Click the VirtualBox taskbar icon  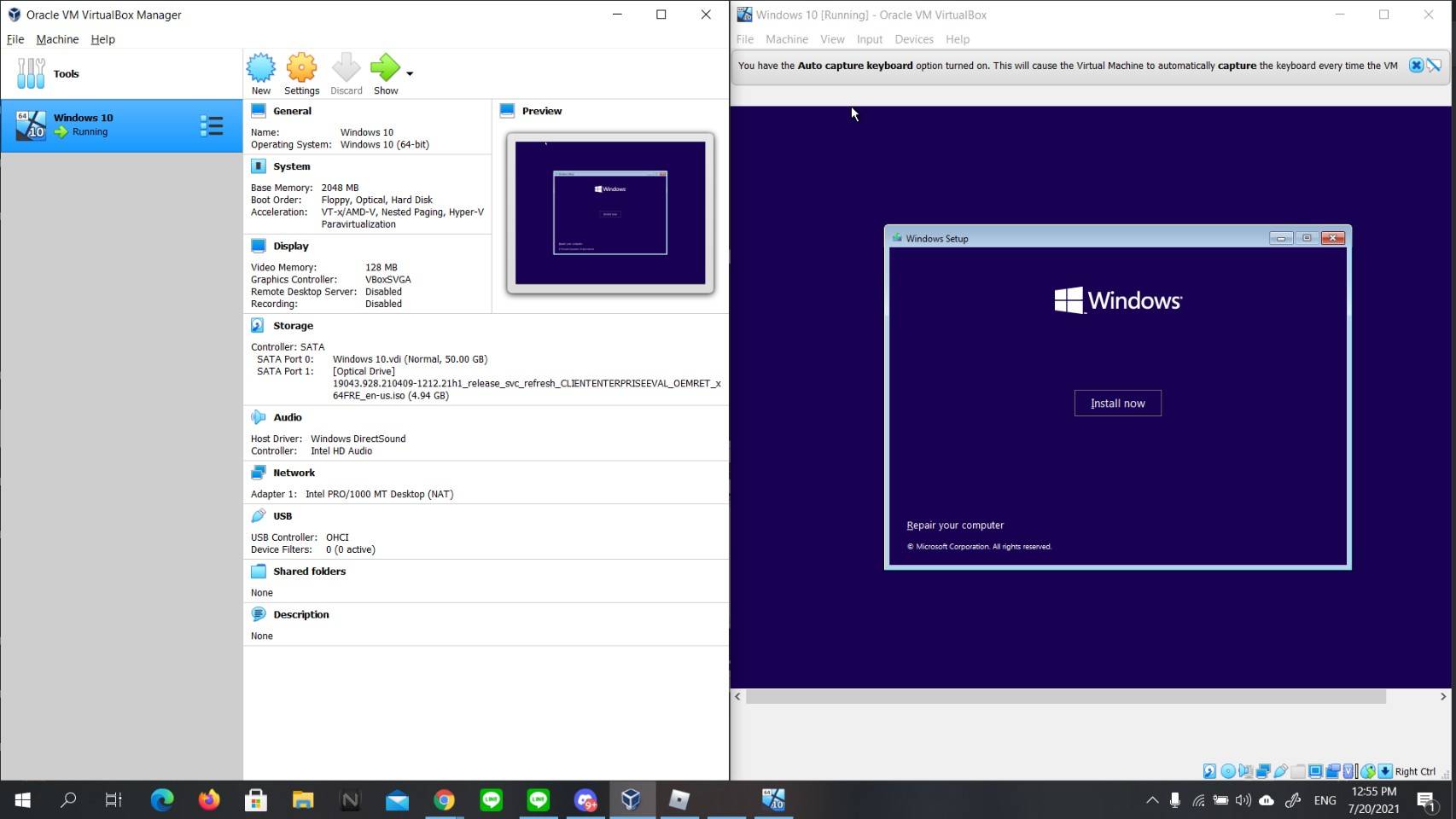pyautogui.click(x=632, y=799)
